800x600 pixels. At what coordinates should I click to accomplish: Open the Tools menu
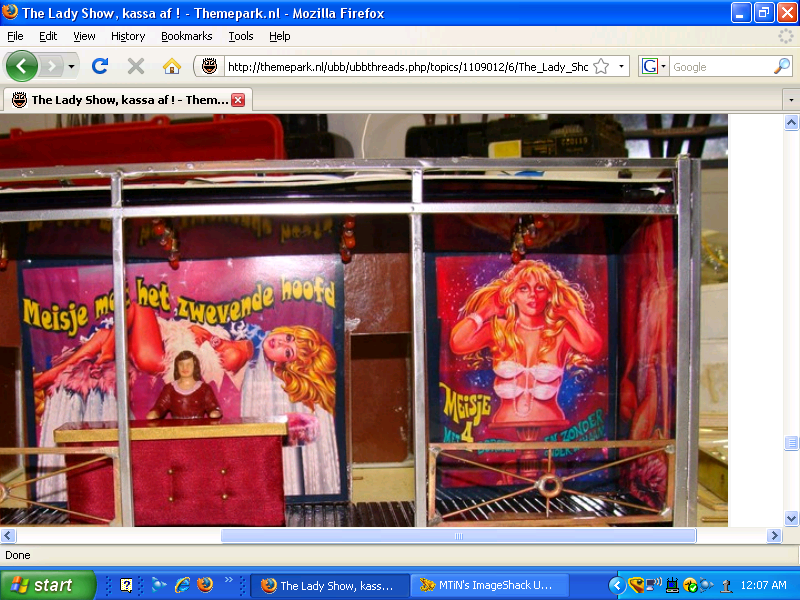(x=241, y=36)
